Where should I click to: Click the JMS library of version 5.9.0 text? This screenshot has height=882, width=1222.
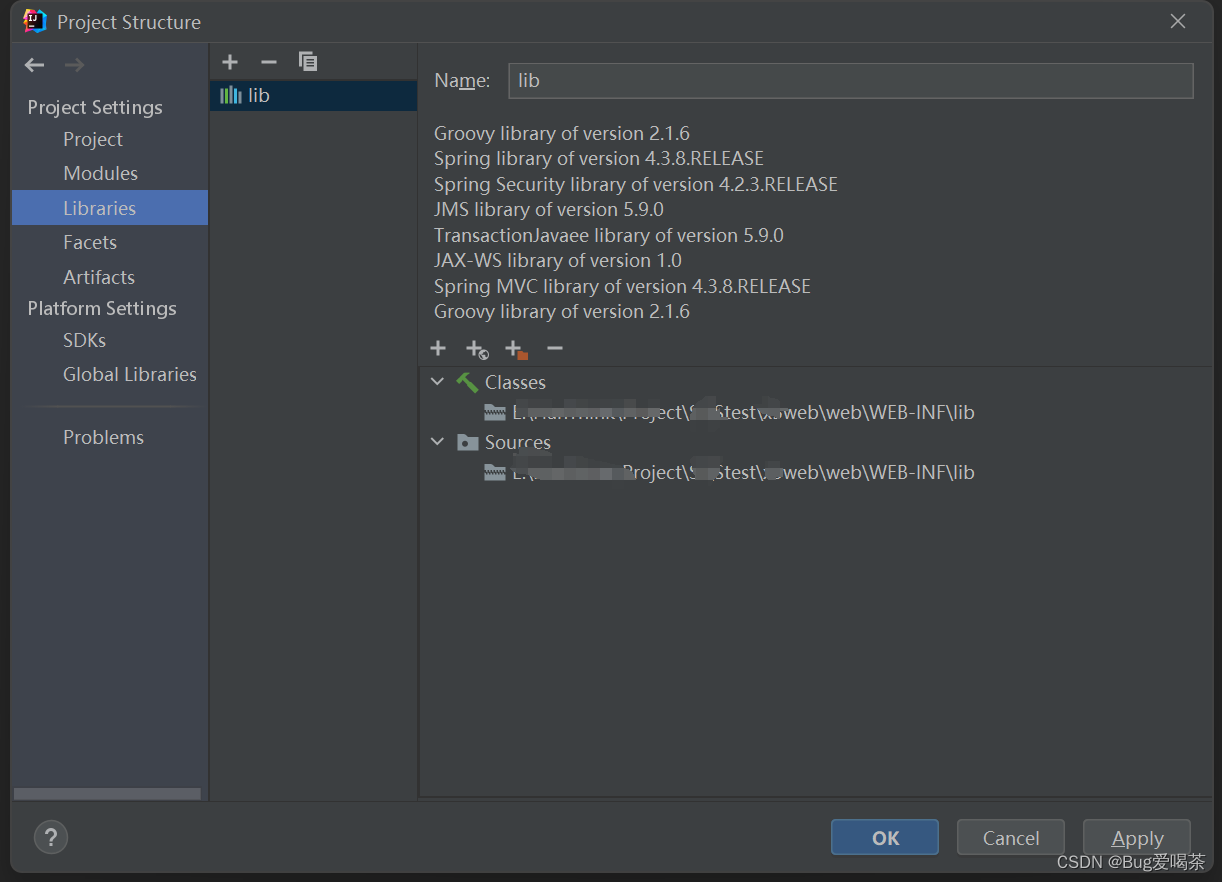pyautogui.click(x=549, y=209)
